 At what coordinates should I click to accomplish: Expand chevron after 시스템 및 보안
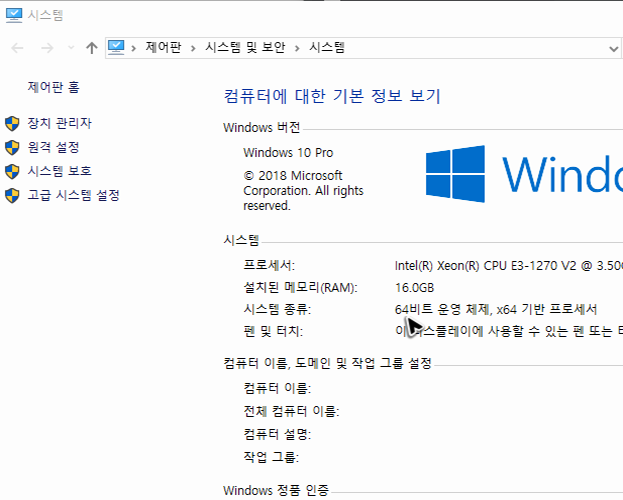tap(297, 48)
